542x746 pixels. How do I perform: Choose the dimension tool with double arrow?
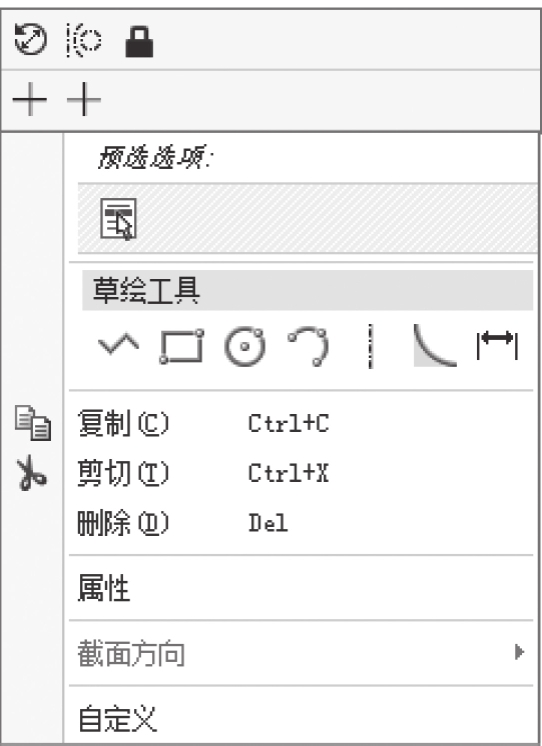tap(497, 345)
